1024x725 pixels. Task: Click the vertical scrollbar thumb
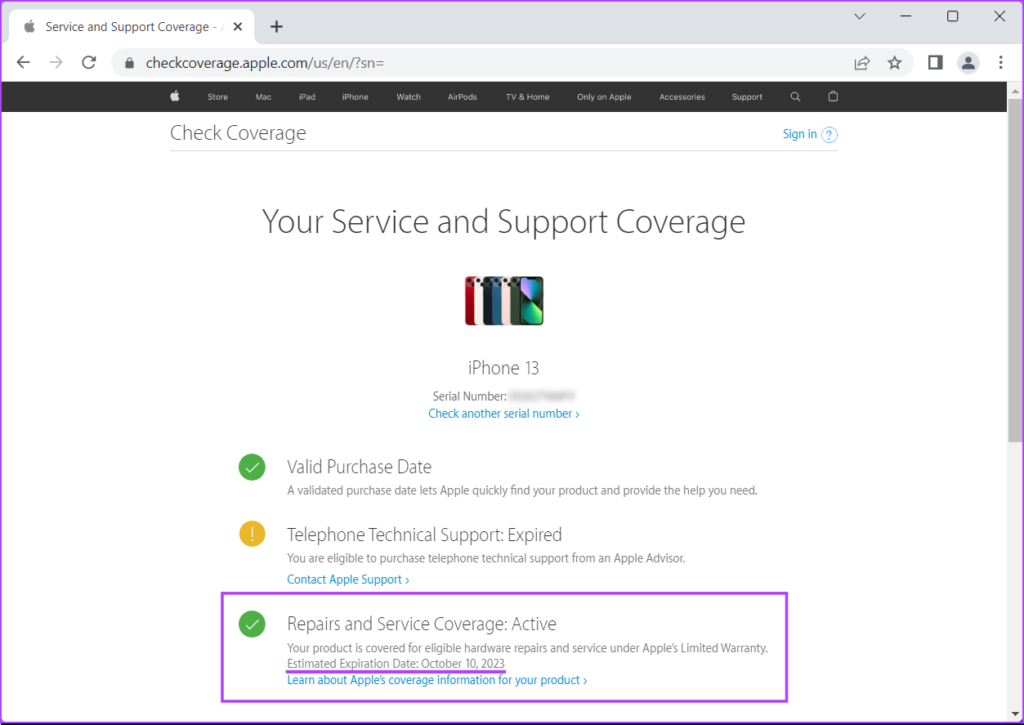click(x=1015, y=270)
